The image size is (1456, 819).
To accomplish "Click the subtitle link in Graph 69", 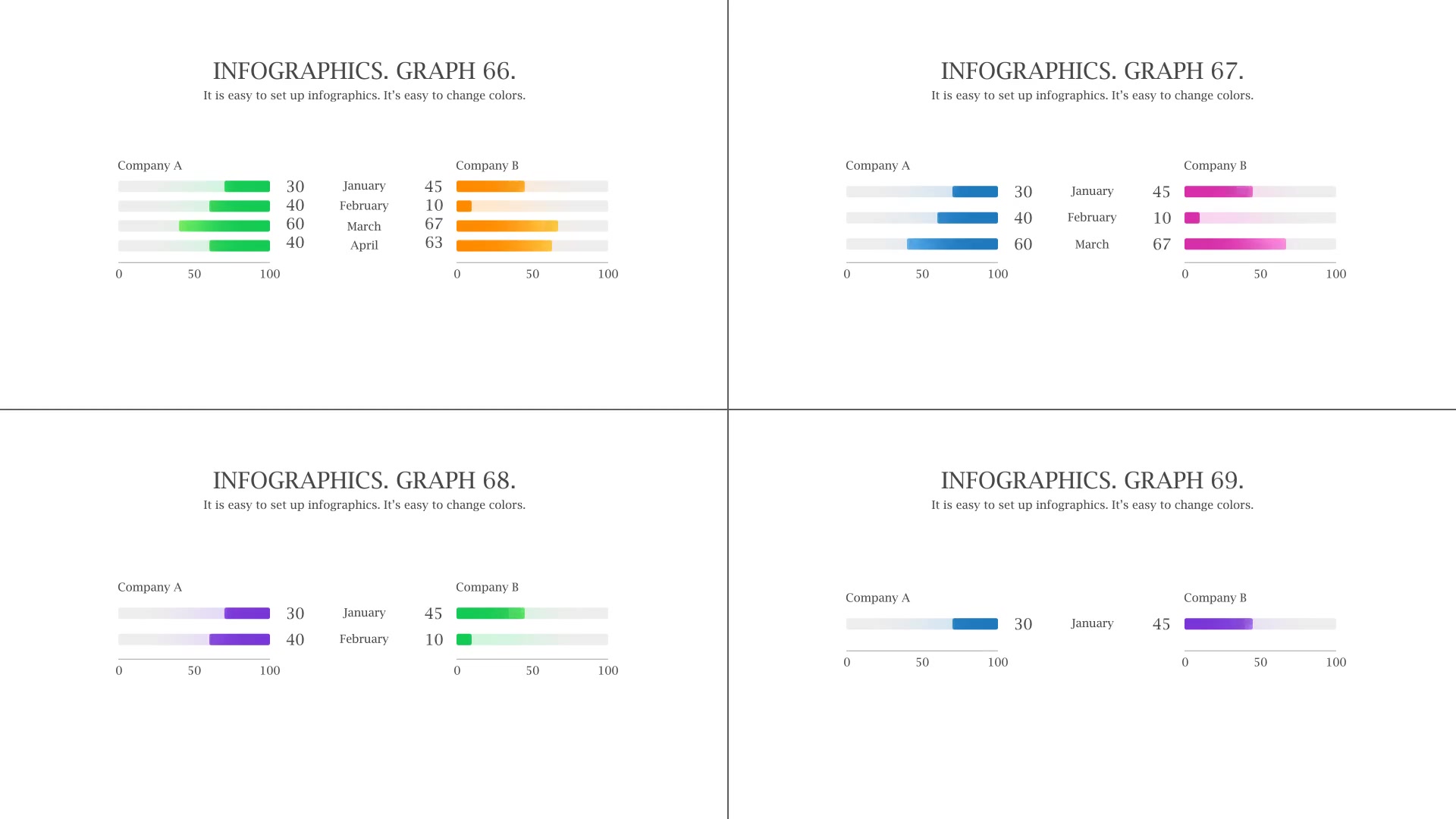I will pos(1092,504).
